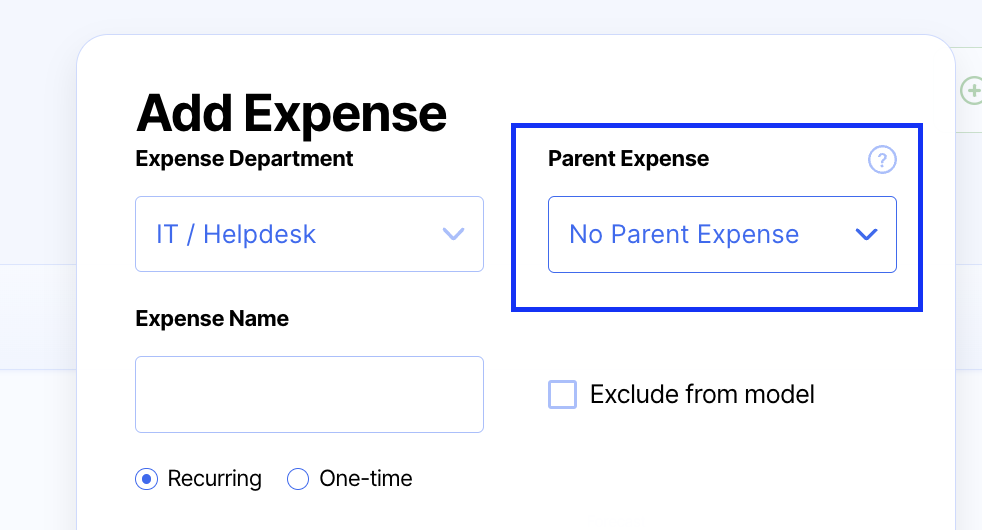
Task: Focus the Expense Name text field
Action: pyautogui.click(x=309, y=394)
